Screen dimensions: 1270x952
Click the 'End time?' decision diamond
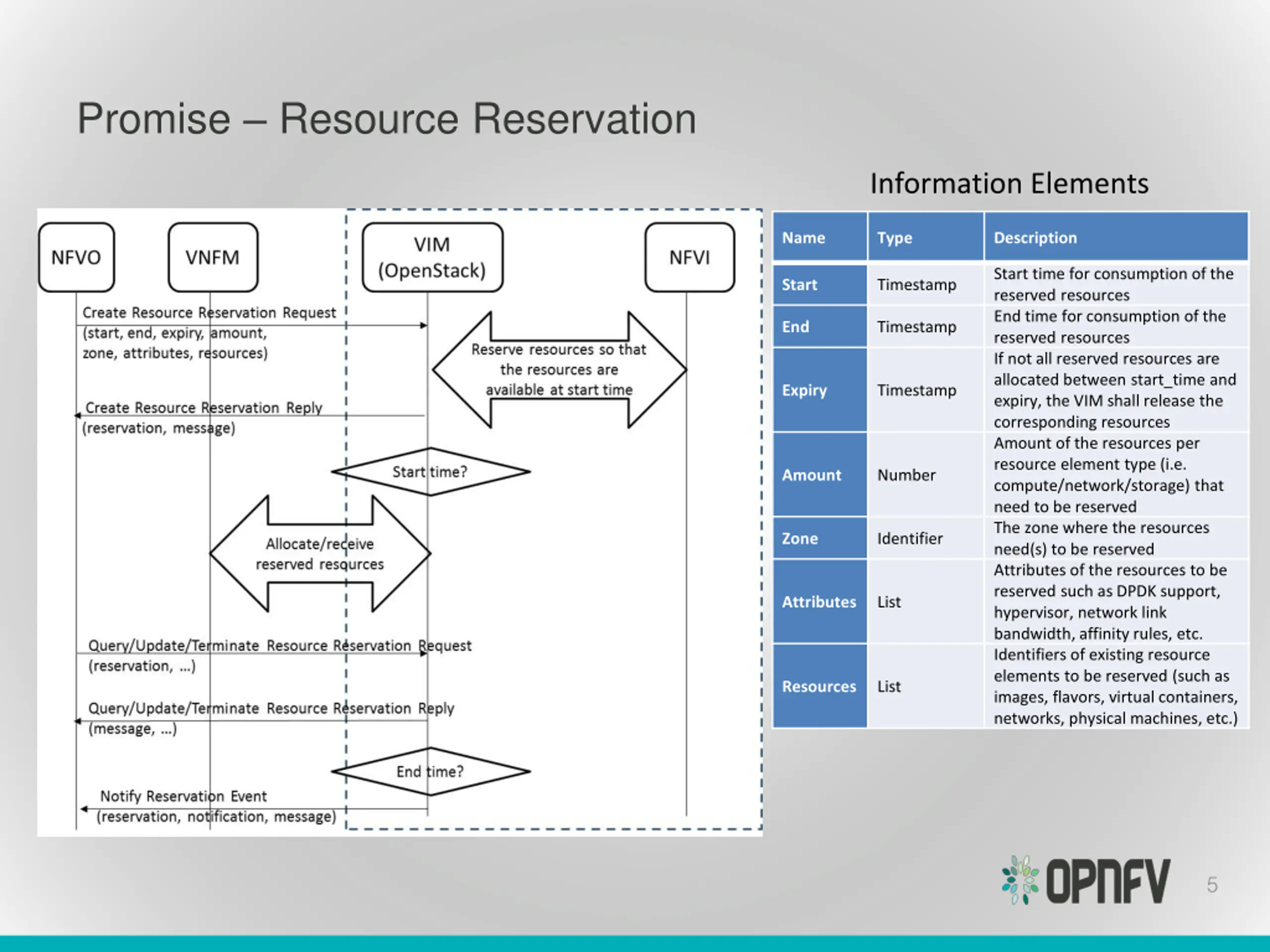430,771
